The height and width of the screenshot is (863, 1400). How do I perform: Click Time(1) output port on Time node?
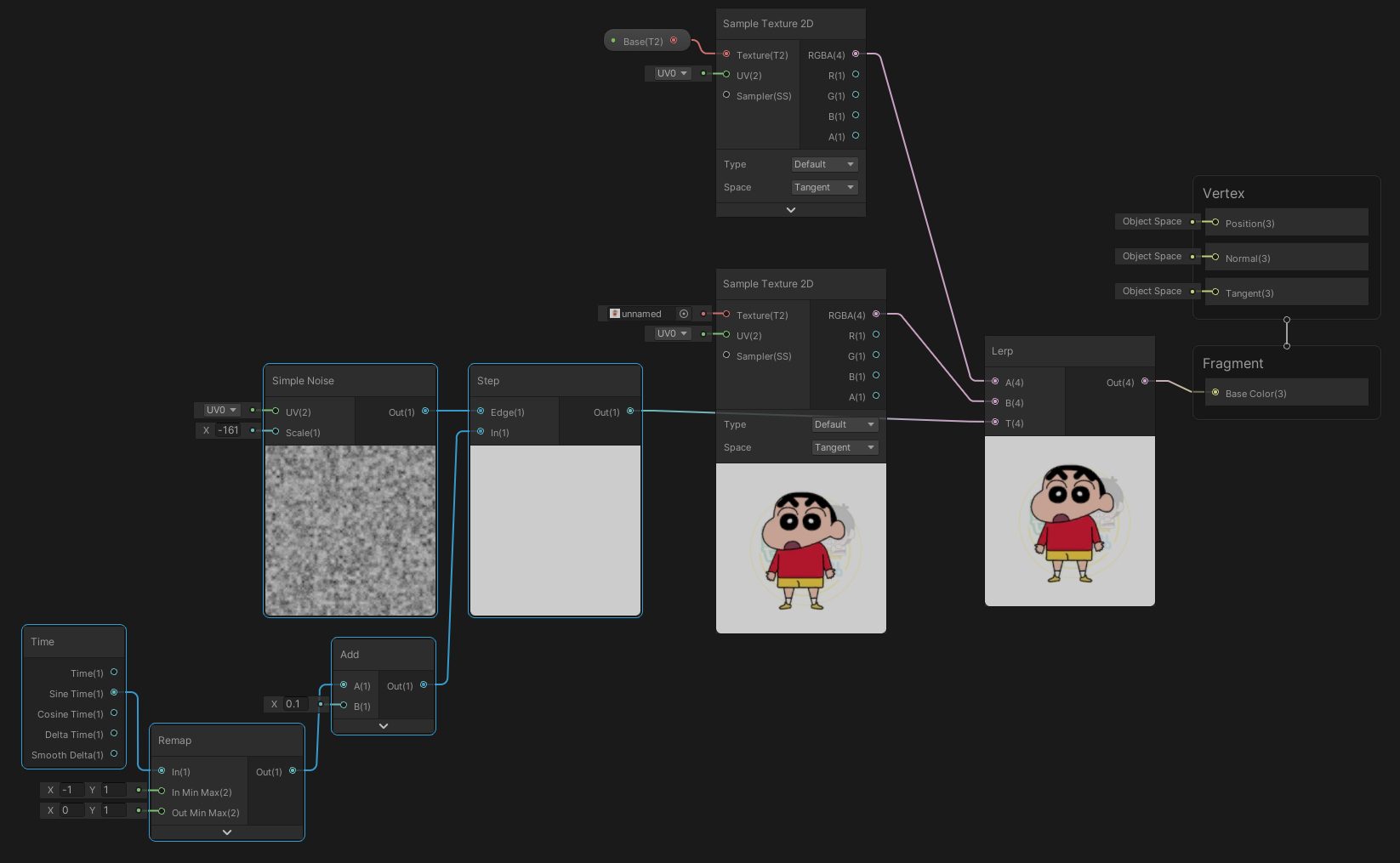coord(114,673)
